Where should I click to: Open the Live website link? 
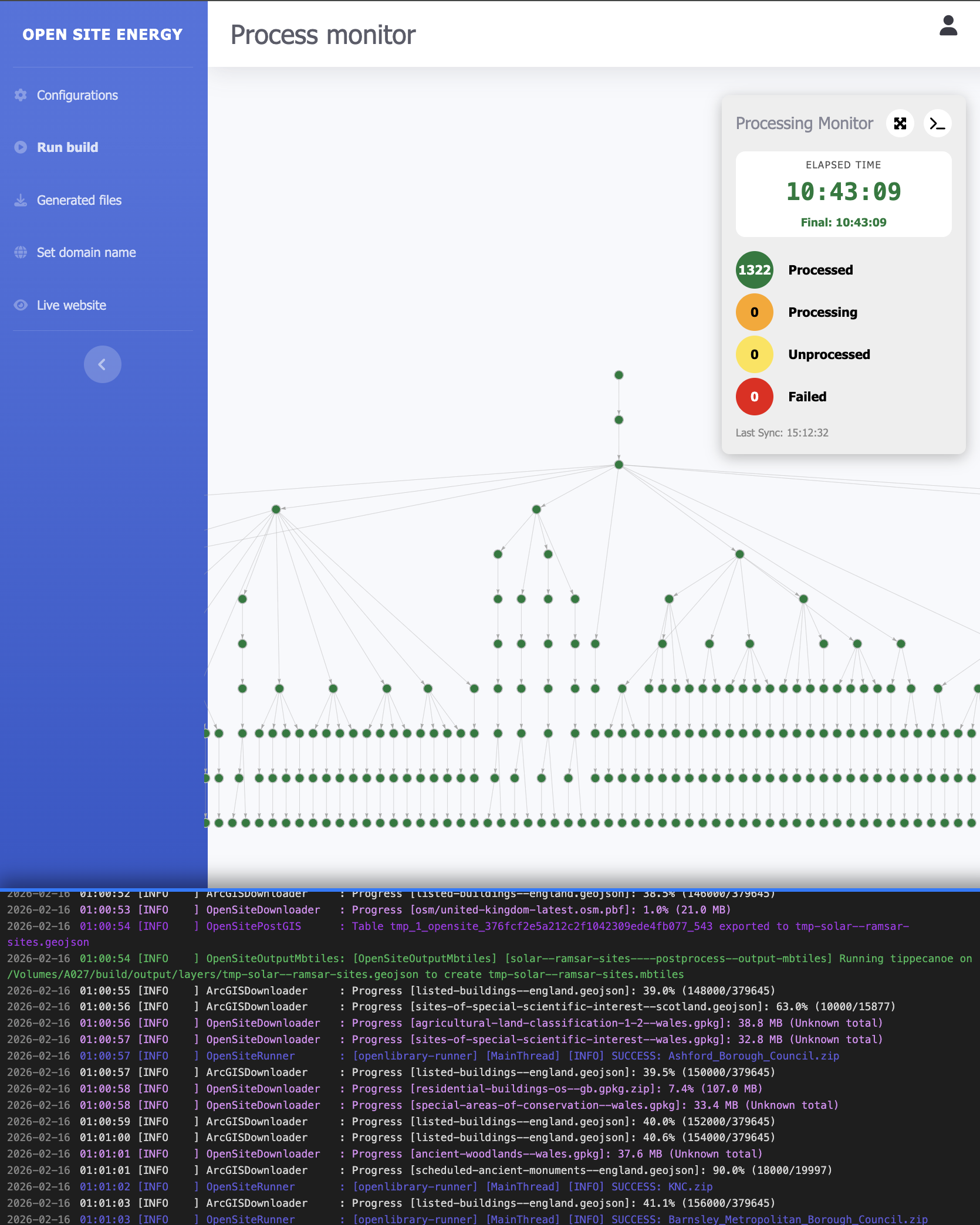click(x=72, y=305)
